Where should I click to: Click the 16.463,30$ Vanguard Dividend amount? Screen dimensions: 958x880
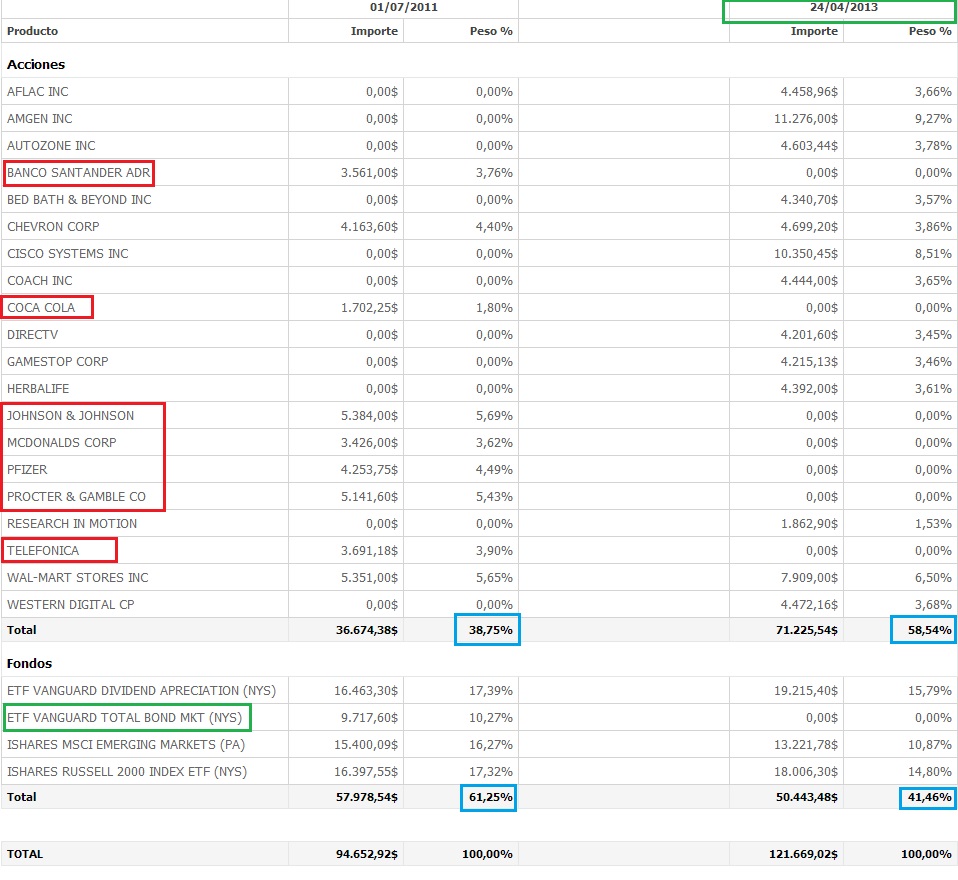(x=366, y=691)
